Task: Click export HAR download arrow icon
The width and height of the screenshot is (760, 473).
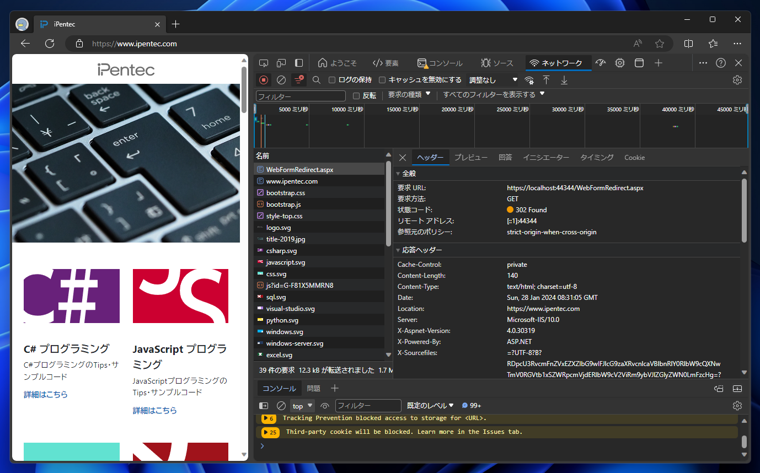Action: [x=564, y=80]
